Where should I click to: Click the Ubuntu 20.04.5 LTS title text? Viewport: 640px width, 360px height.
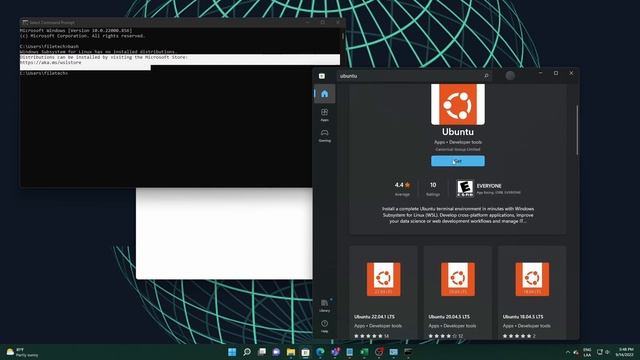pos(449,317)
